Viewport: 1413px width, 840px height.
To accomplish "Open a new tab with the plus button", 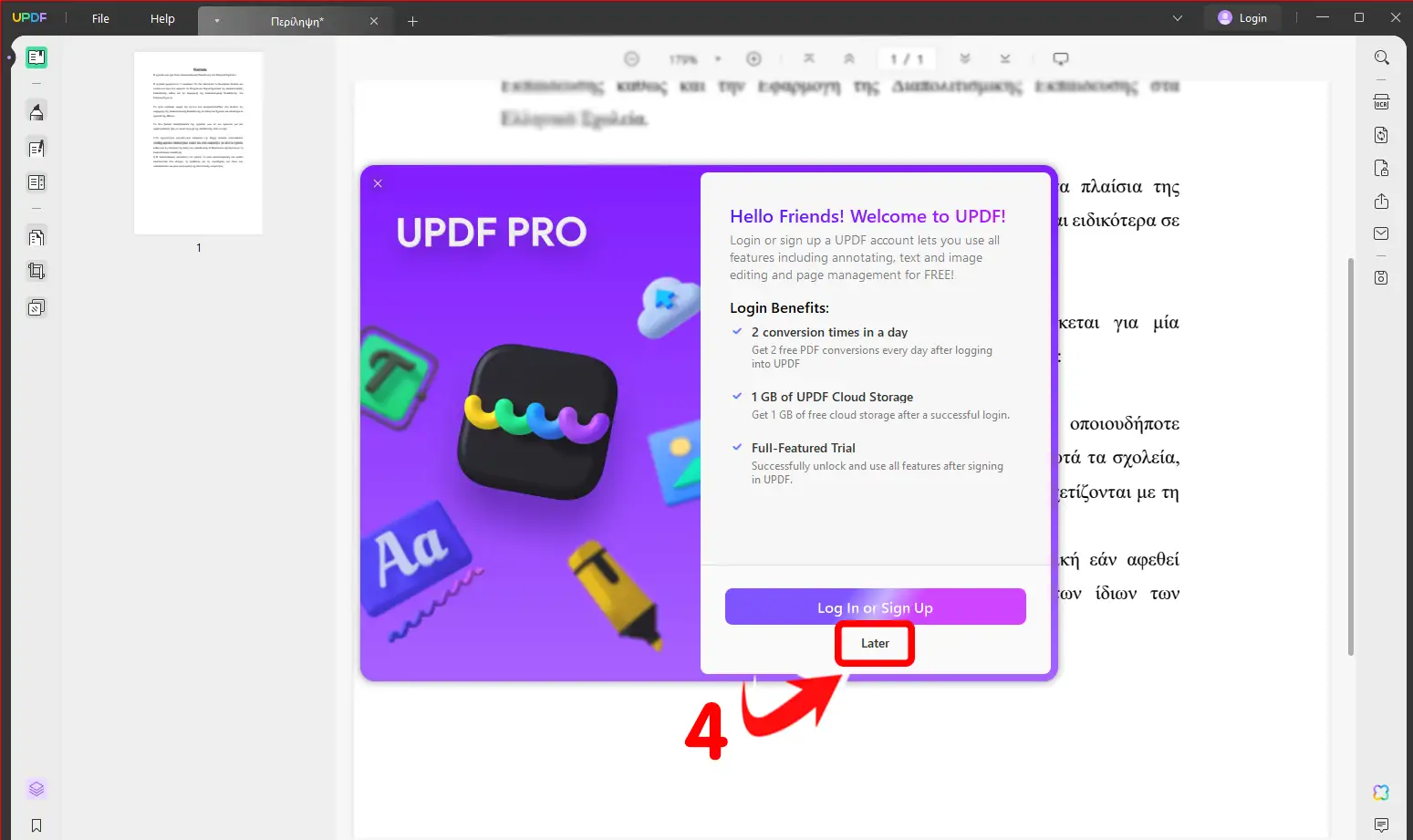I will point(412,21).
